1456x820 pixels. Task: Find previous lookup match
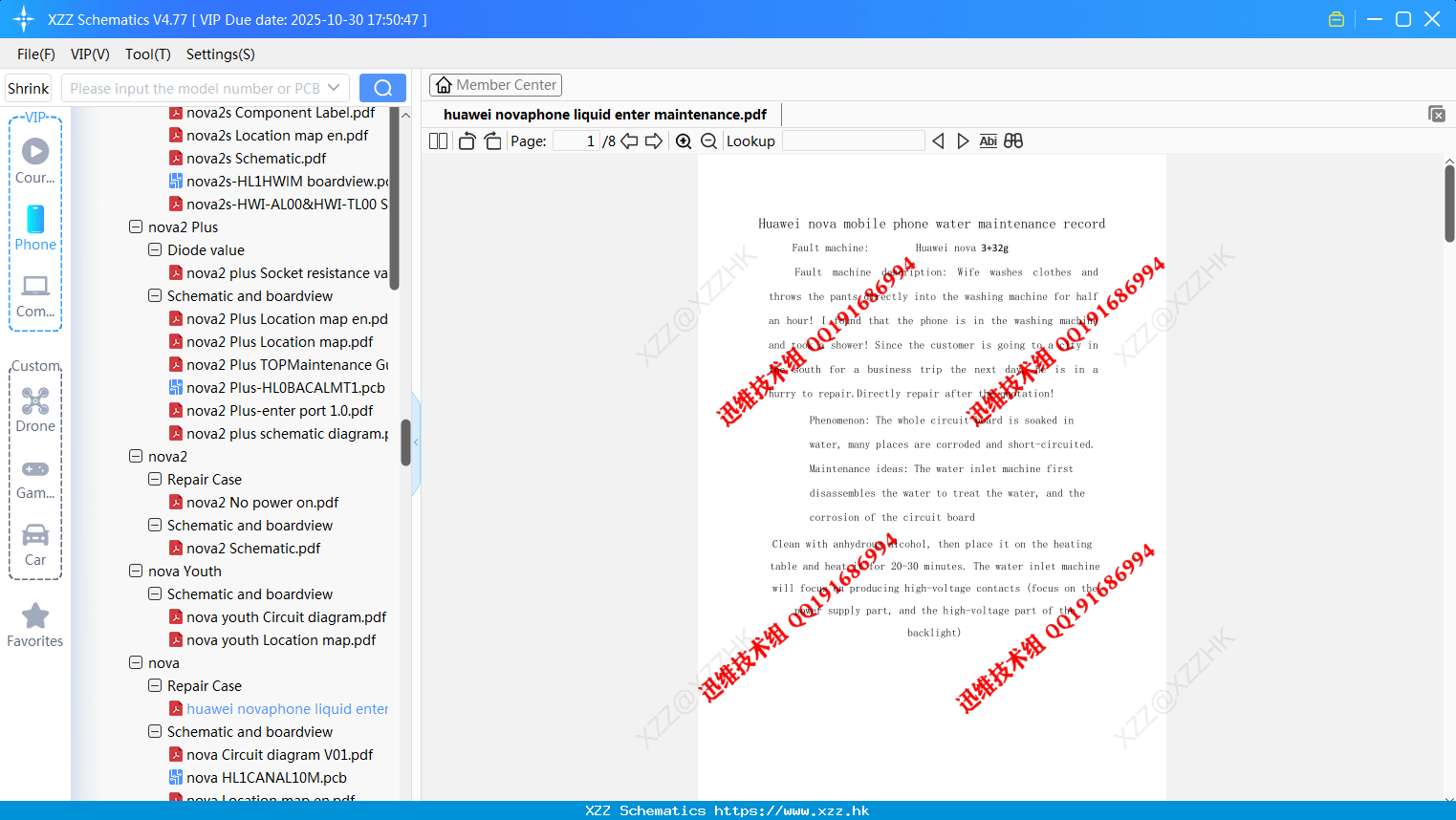[939, 141]
